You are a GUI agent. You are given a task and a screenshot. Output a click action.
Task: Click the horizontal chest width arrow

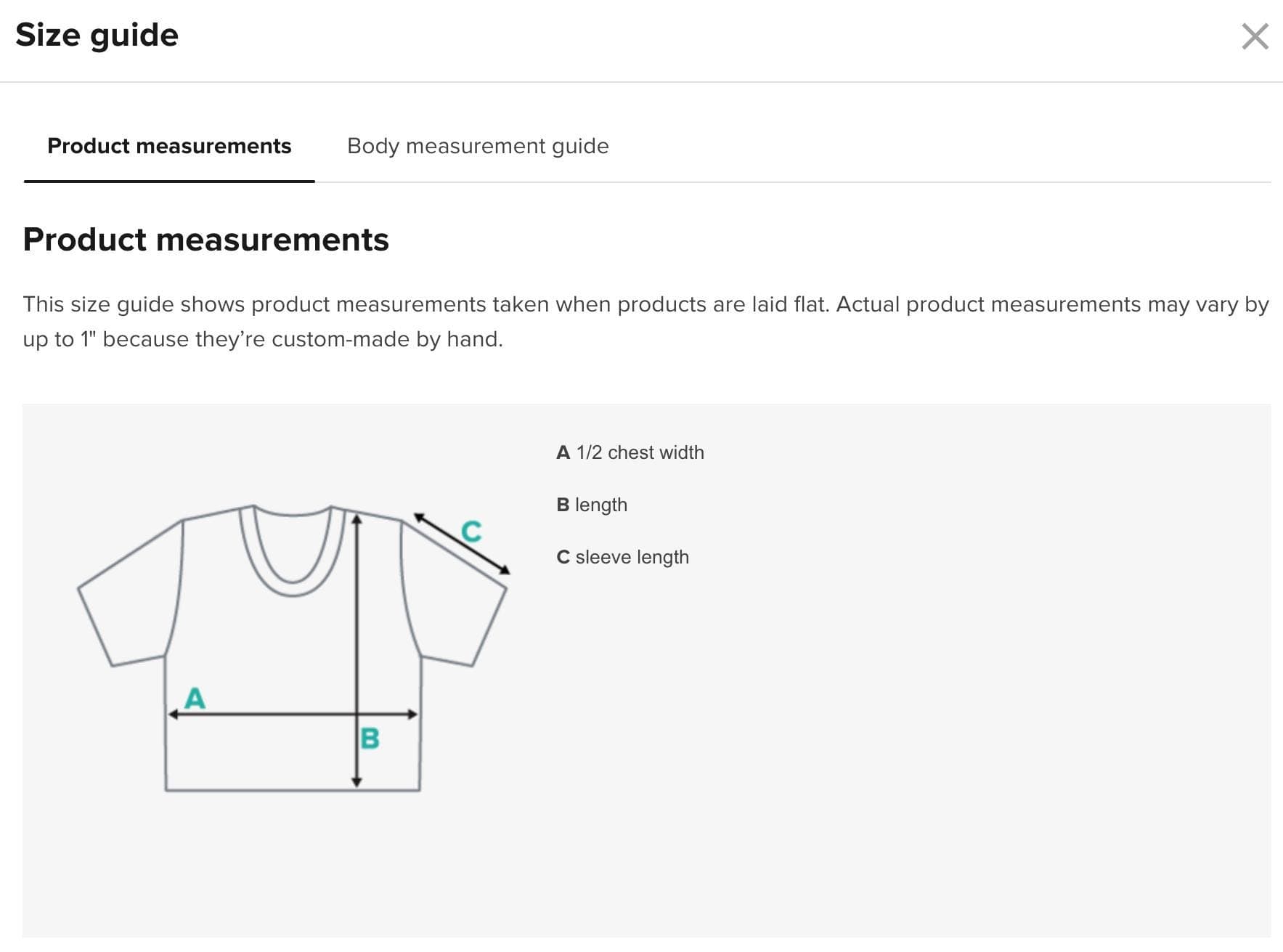293,715
